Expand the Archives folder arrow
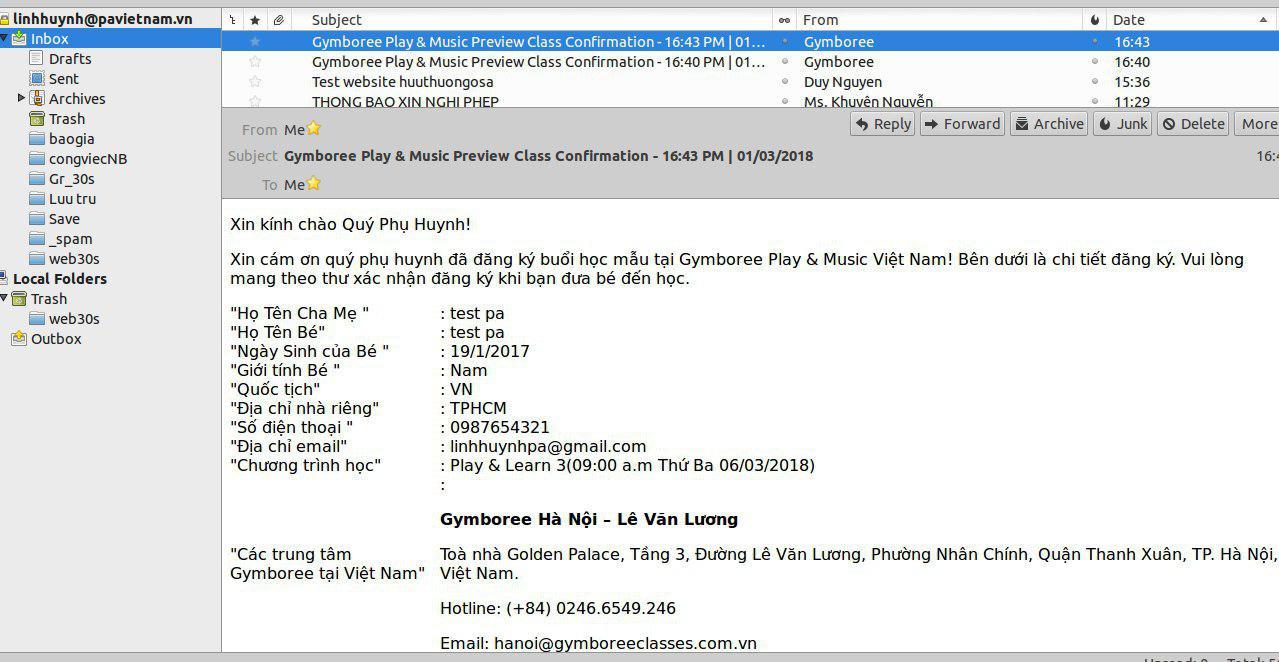The height and width of the screenshot is (662, 1279). [x=22, y=98]
